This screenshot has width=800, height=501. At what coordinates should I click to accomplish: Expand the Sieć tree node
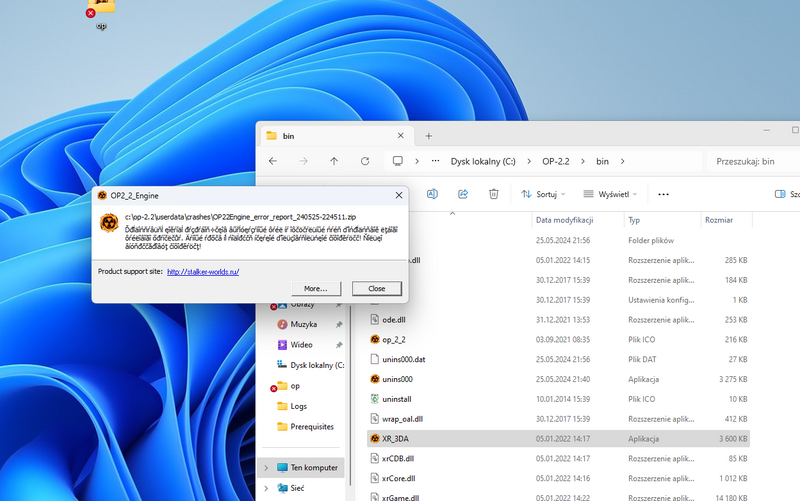coord(265,489)
